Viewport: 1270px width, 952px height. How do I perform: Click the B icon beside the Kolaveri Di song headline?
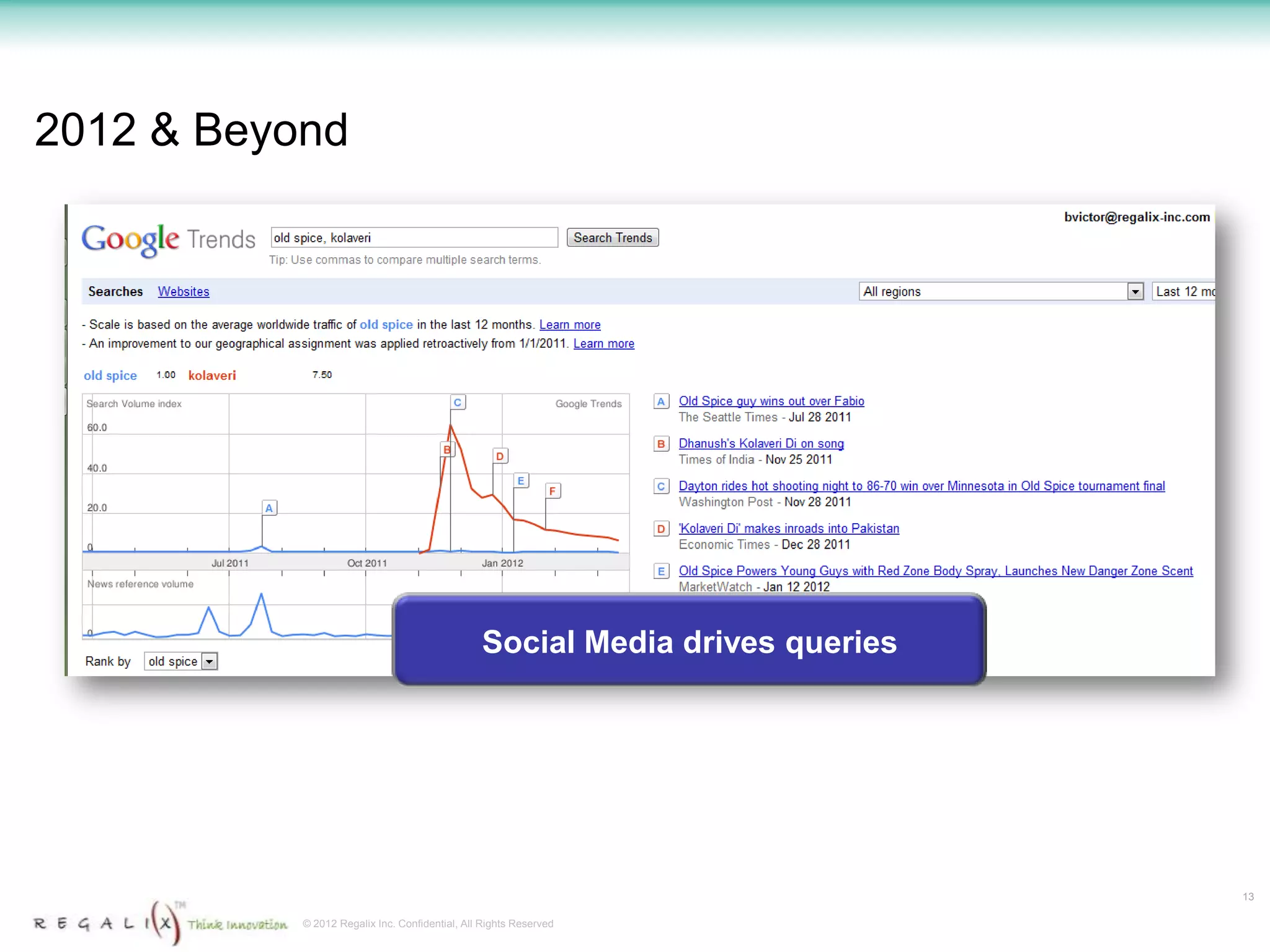pos(661,444)
